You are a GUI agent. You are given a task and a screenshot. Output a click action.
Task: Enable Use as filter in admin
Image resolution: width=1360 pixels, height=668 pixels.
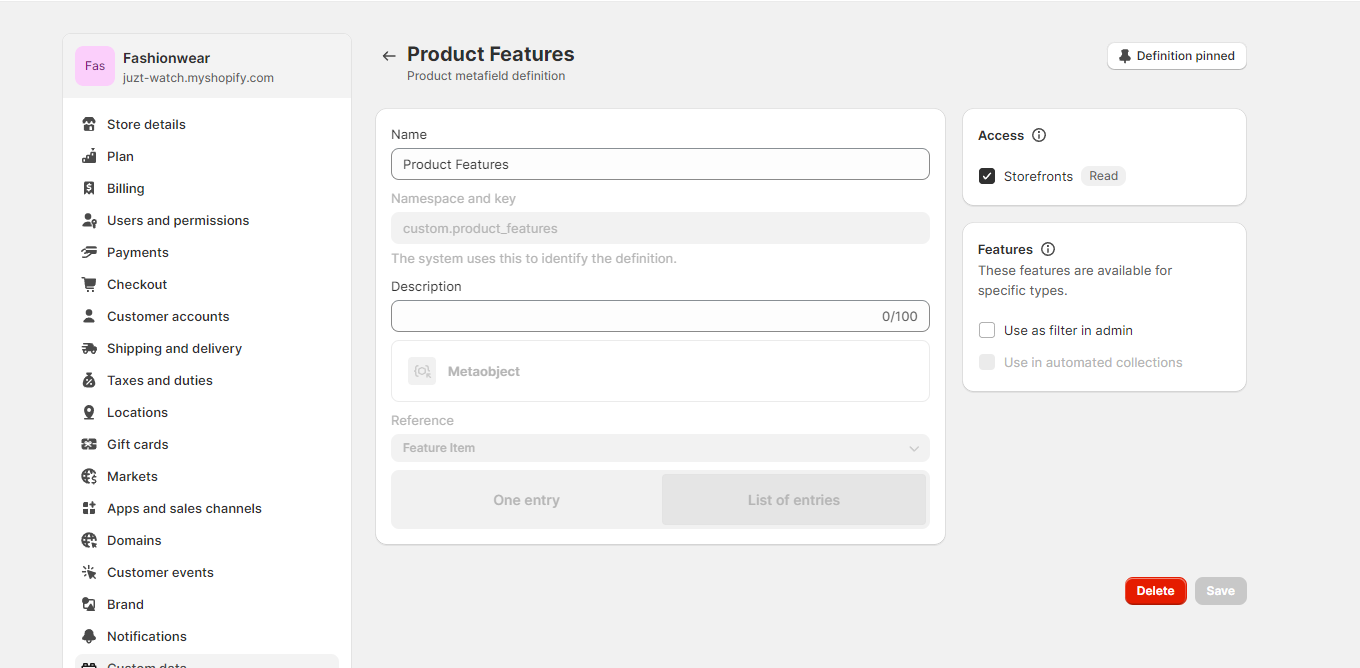[987, 330]
